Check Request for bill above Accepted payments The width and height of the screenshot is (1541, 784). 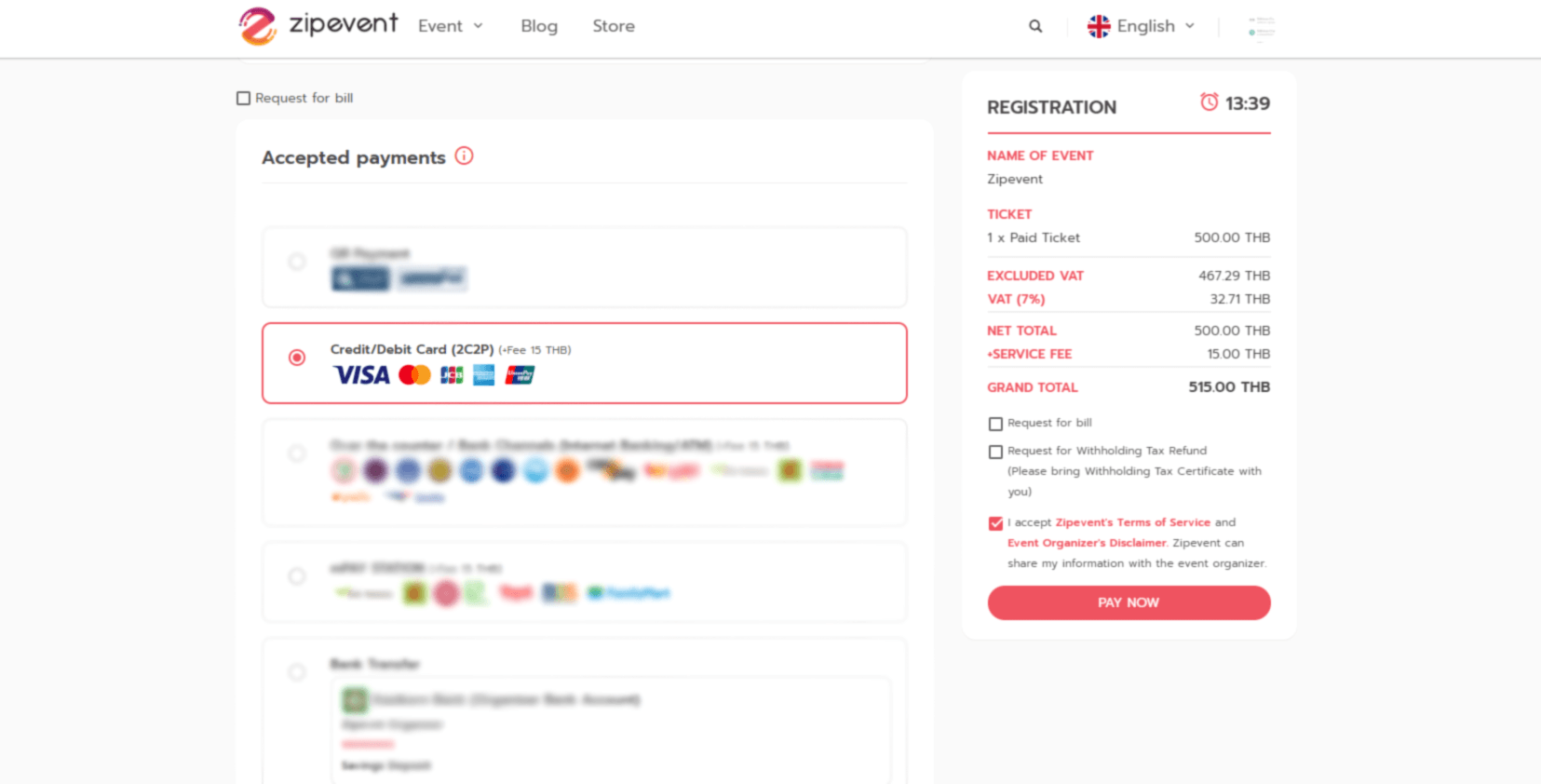point(244,98)
